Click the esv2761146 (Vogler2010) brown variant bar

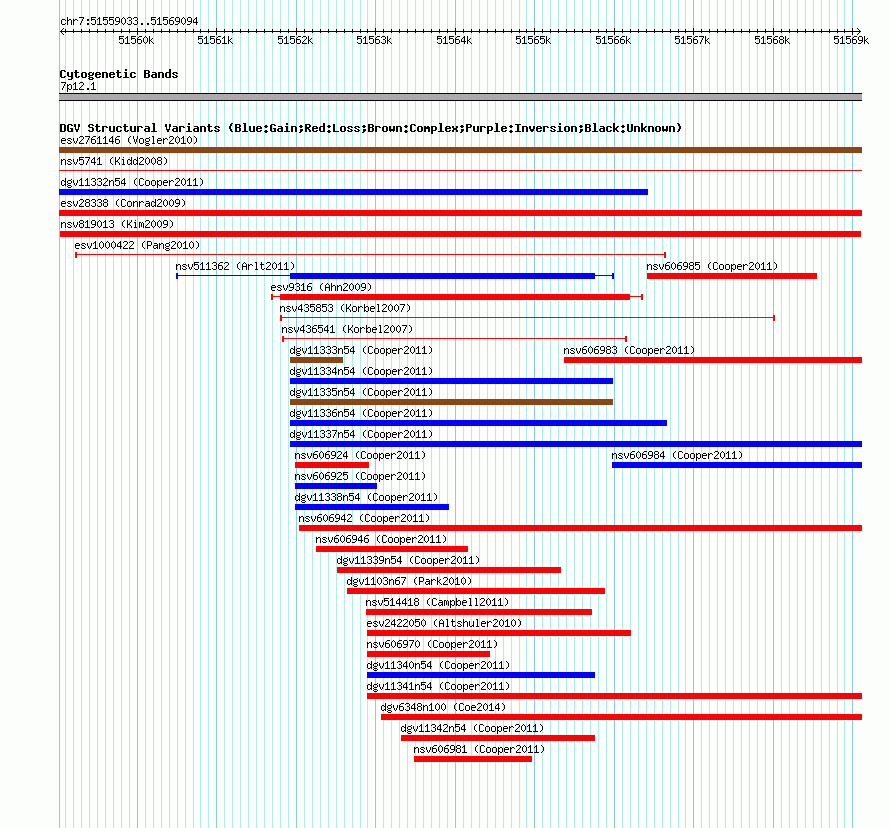click(x=460, y=150)
